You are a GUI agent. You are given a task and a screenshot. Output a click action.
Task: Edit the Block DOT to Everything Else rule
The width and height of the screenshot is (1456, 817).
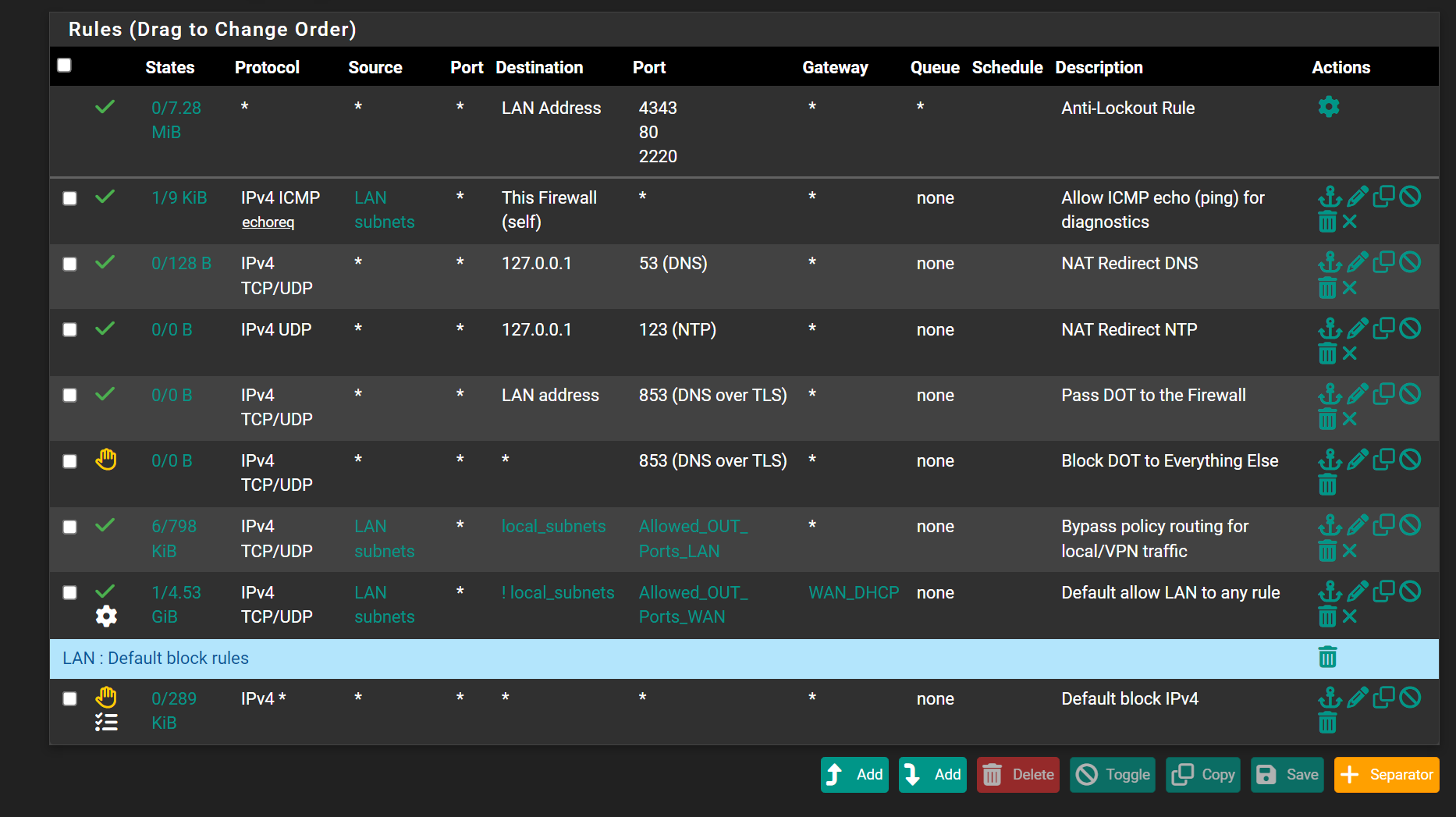(x=1358, y=460)
